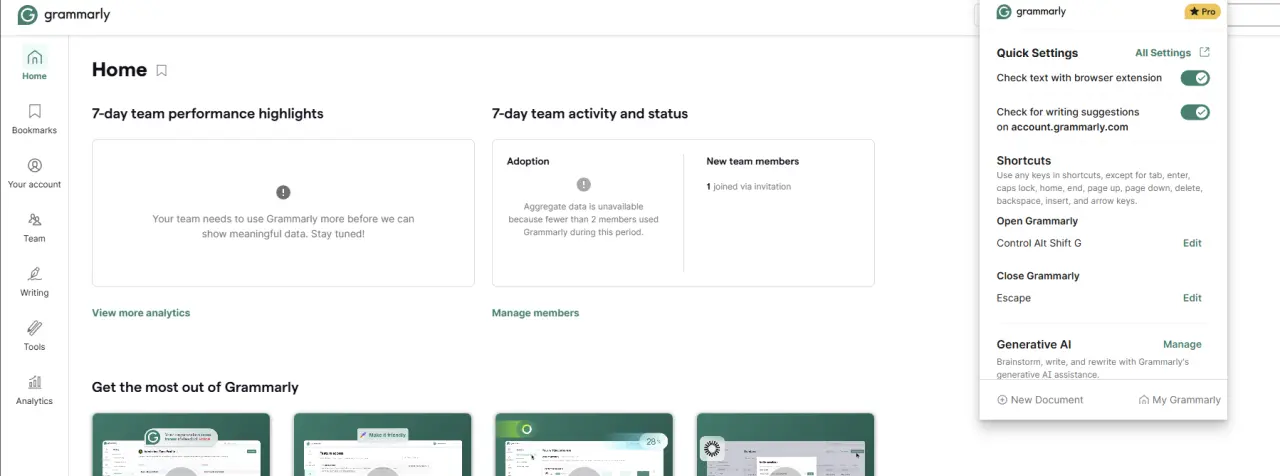Toggle writing suggestions on account.grammarly.com
This screenshot has width=1280, height=476.
point(1195,112)
